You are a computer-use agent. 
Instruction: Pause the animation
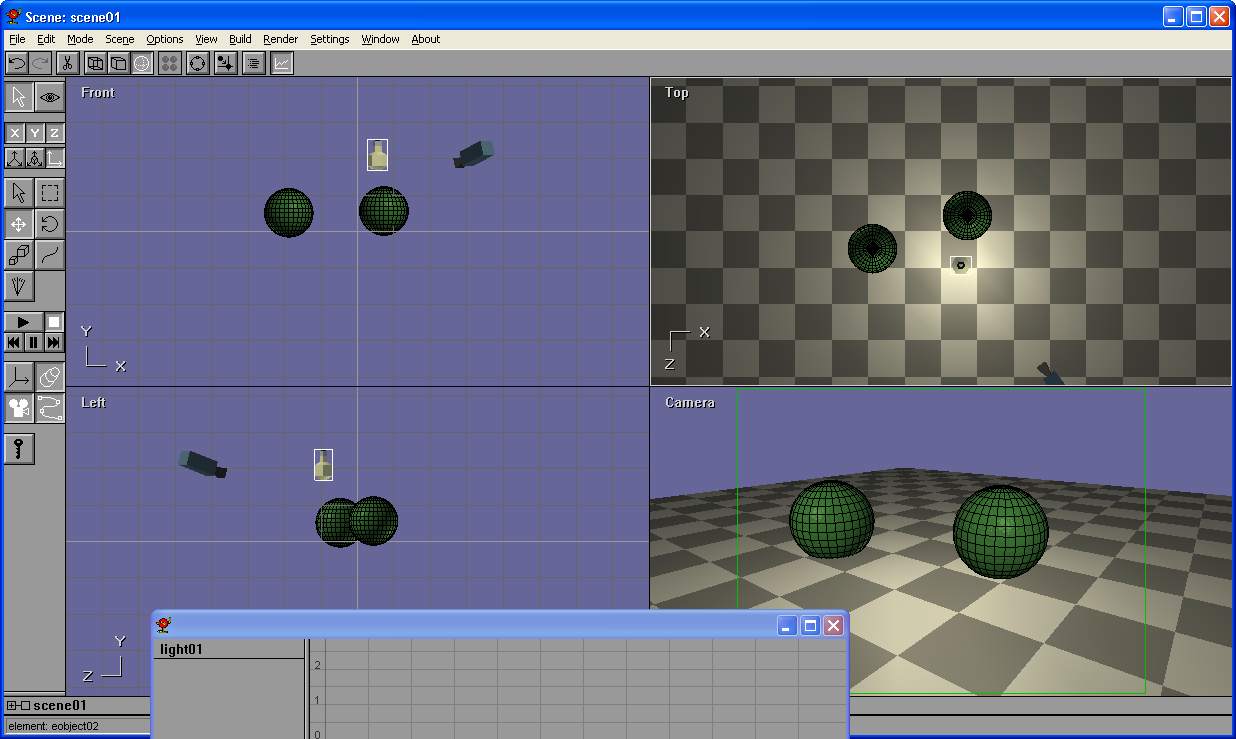[34, 342]
